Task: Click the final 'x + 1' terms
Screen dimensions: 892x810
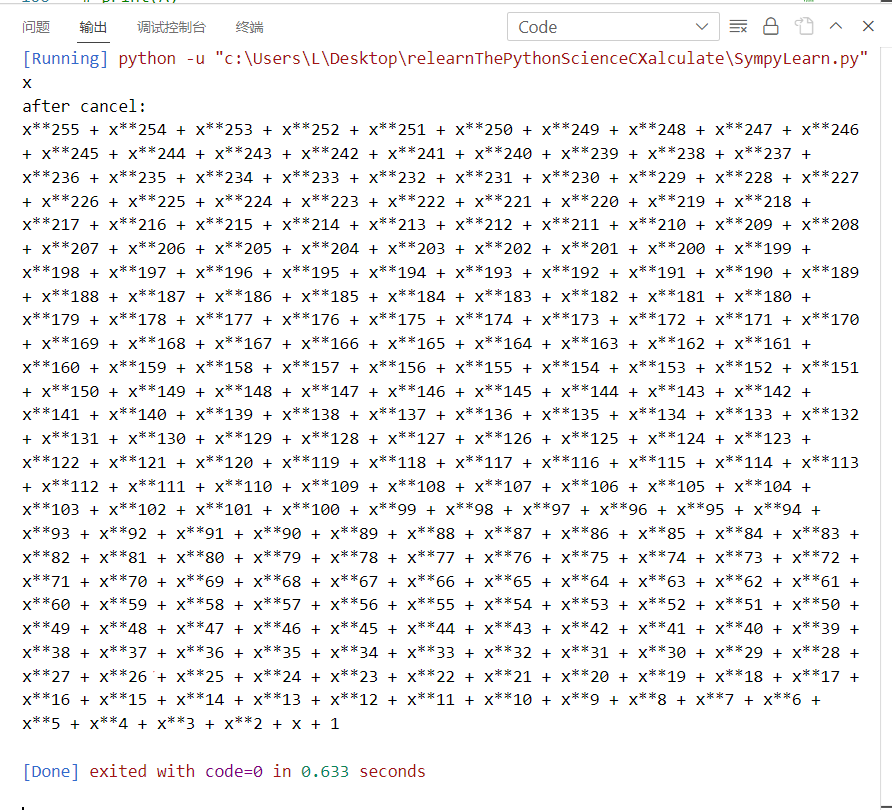Action: point(315,724)
